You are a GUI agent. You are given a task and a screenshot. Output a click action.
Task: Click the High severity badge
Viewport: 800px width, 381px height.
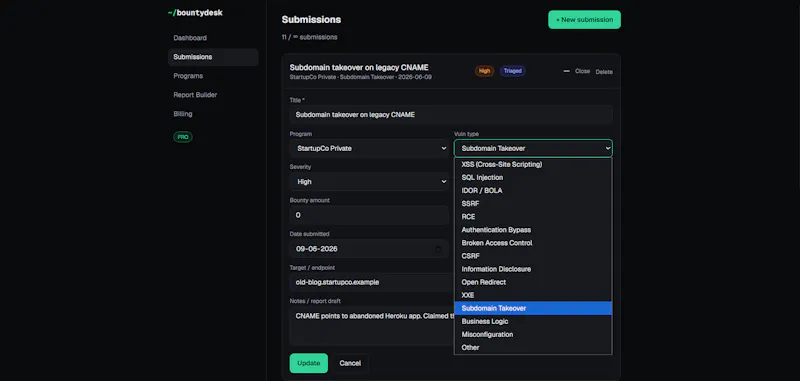click(484, 71)
